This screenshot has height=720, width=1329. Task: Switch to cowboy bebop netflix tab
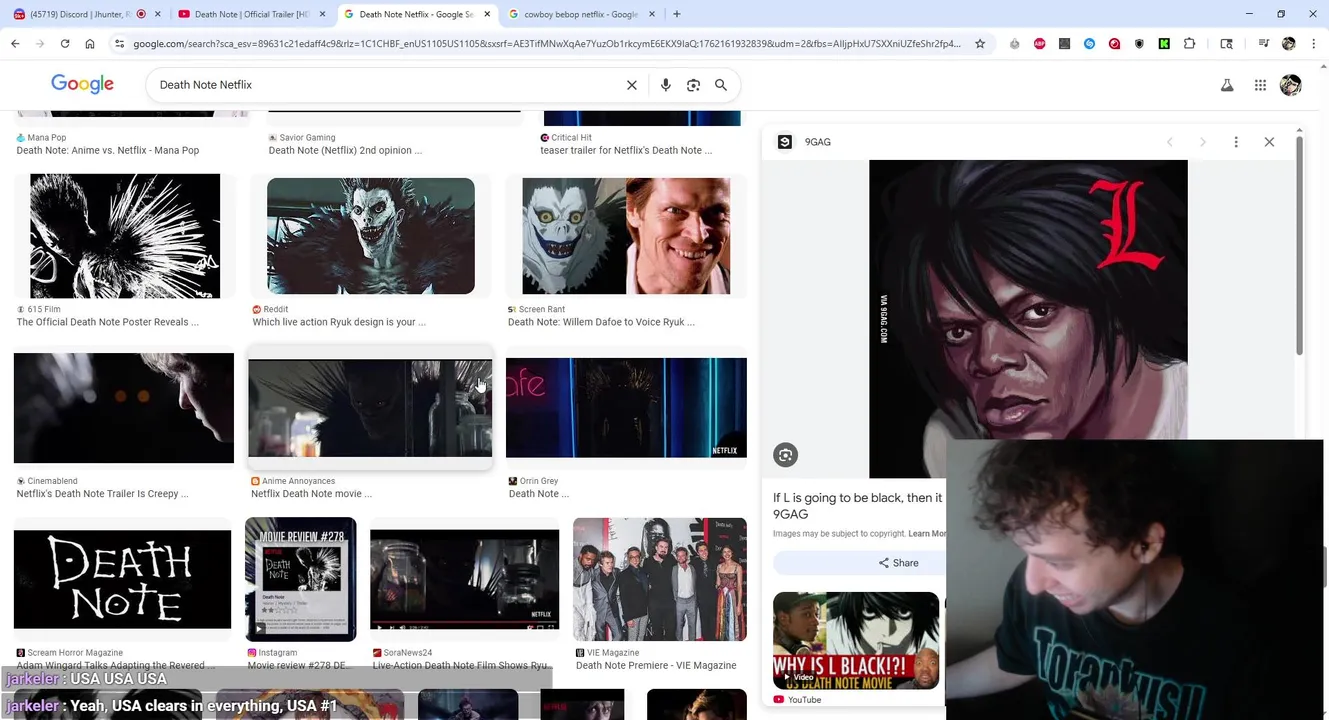[580, 14]
